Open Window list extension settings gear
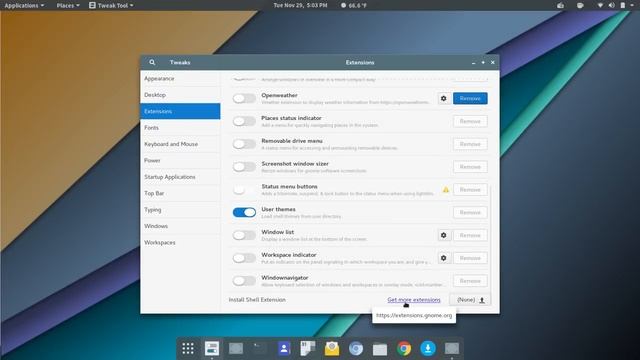This screenshot has height=360, width=640. tap(444, 235)
